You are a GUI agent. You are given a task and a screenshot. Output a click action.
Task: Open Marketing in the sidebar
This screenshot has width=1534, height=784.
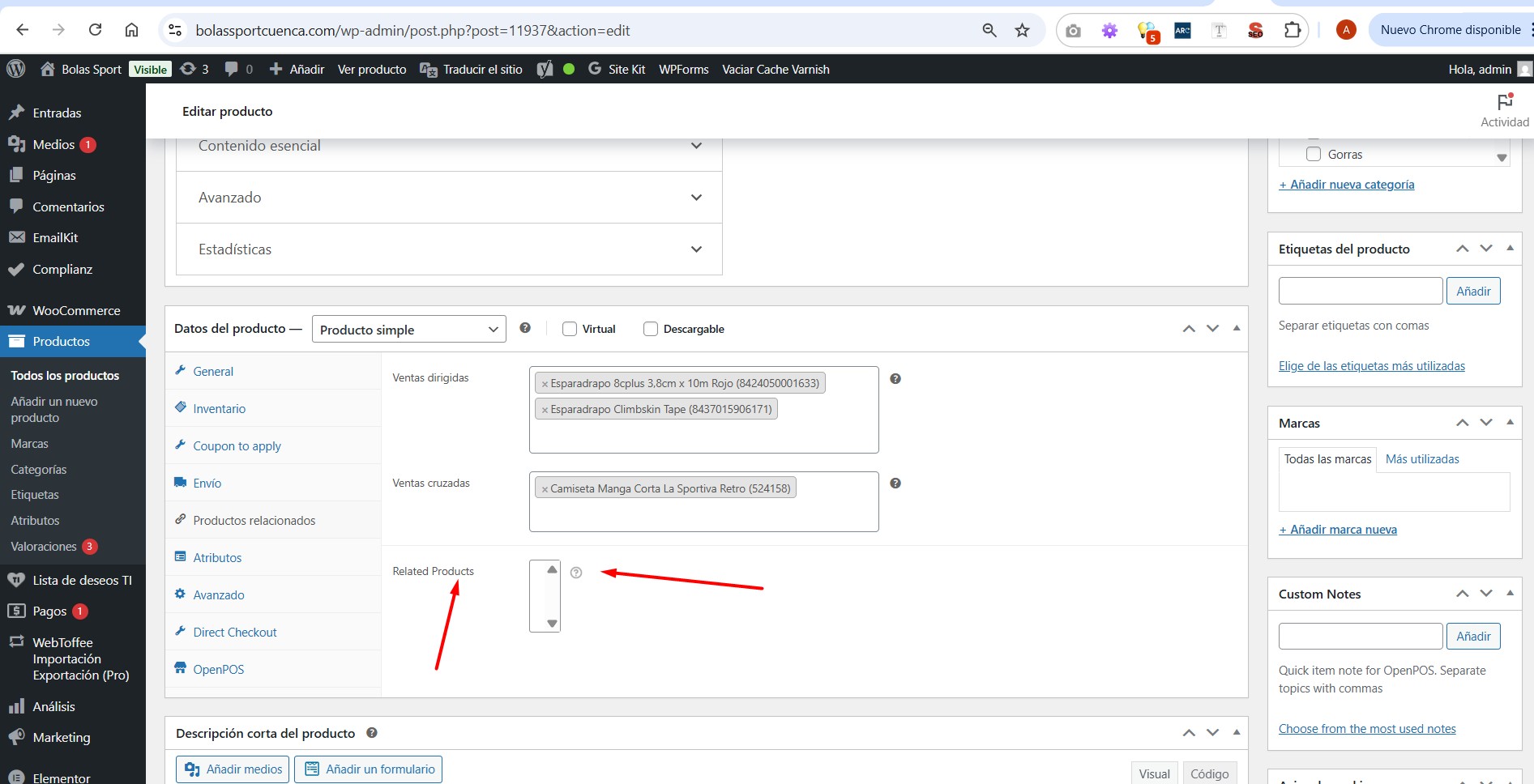pos(62,737)
